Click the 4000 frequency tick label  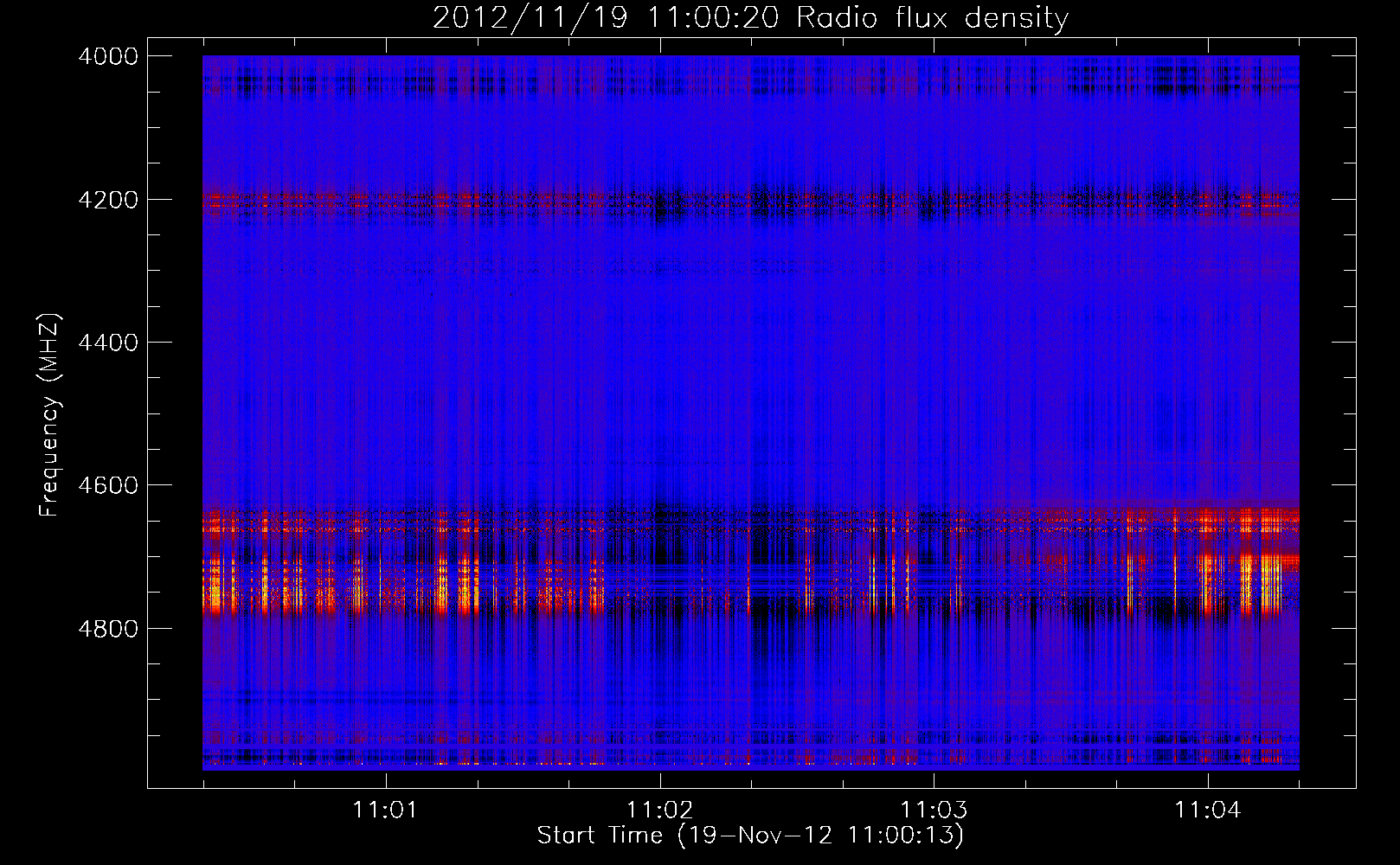tap(108, 56)
